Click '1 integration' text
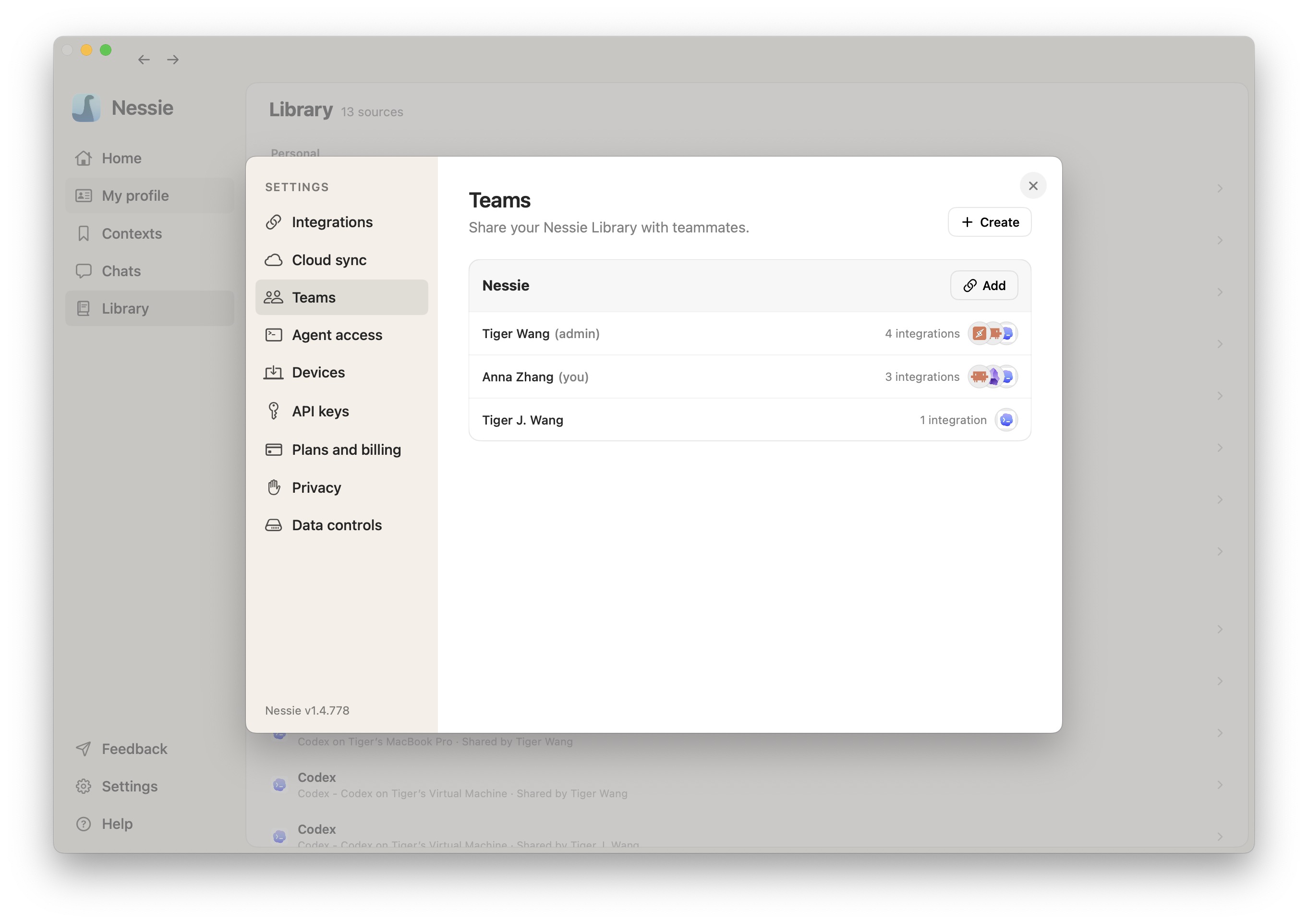Image resolution: width=1308 pixels, height=924 pixels. 953,420
